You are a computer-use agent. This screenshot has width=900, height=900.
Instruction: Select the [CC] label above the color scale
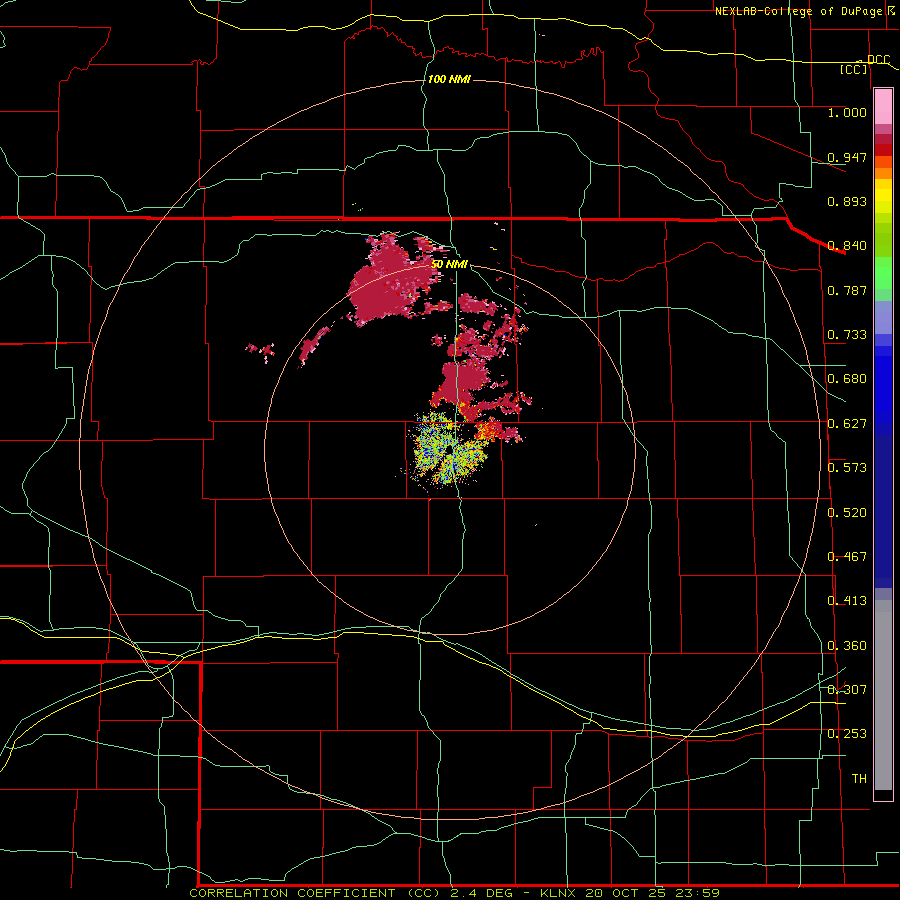point(854,69)
